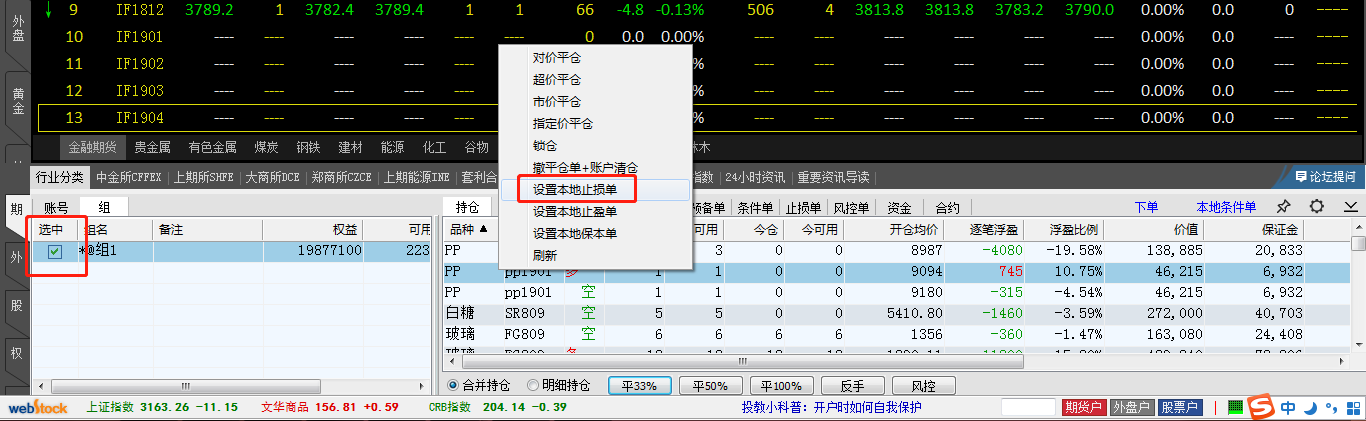Select the 明细持仓 radio button
Image resolution: width=1366 pixels, height=421 pixels.
tap(533, 385)
